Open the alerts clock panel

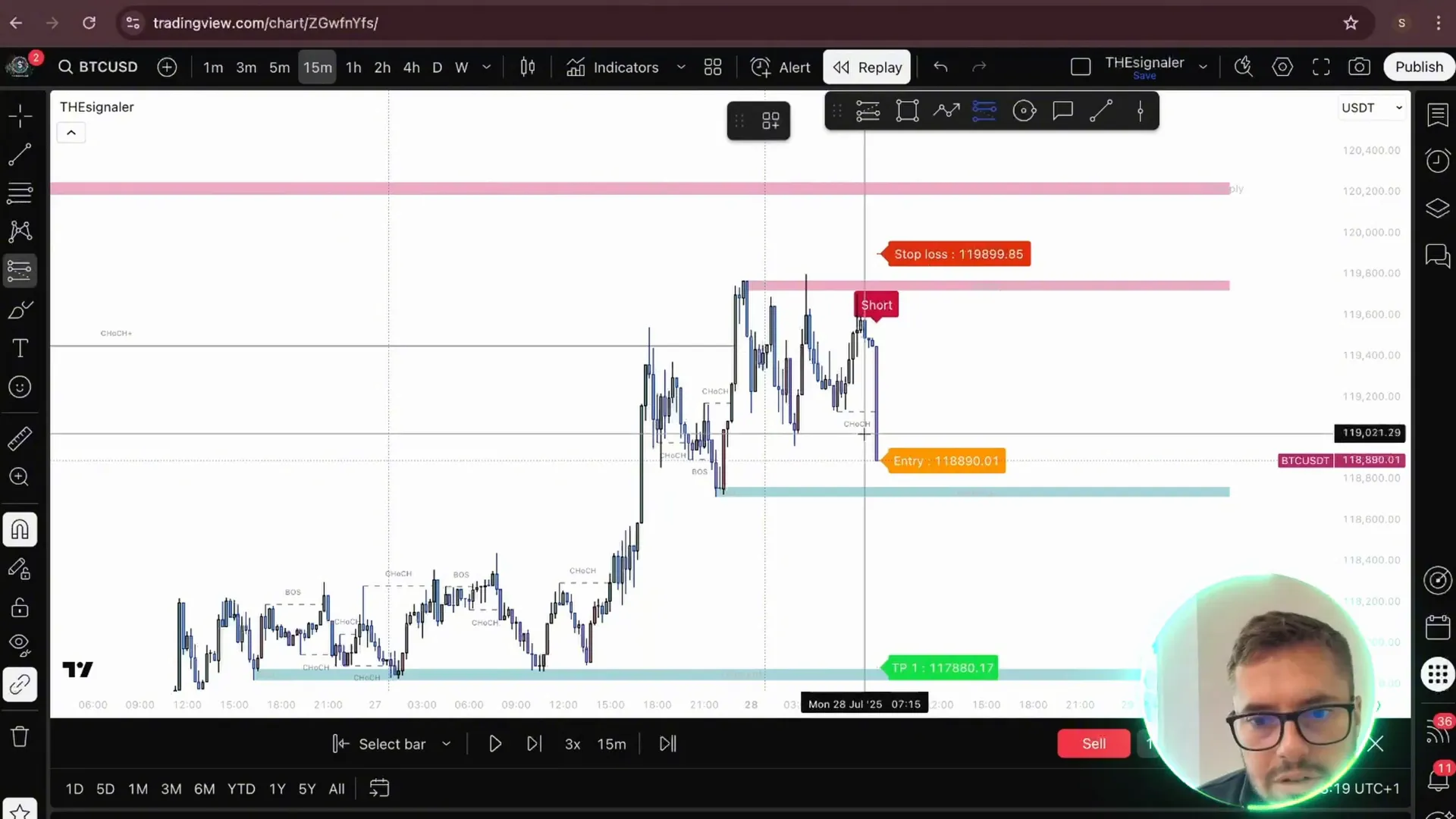click(x=1438, y=161)
